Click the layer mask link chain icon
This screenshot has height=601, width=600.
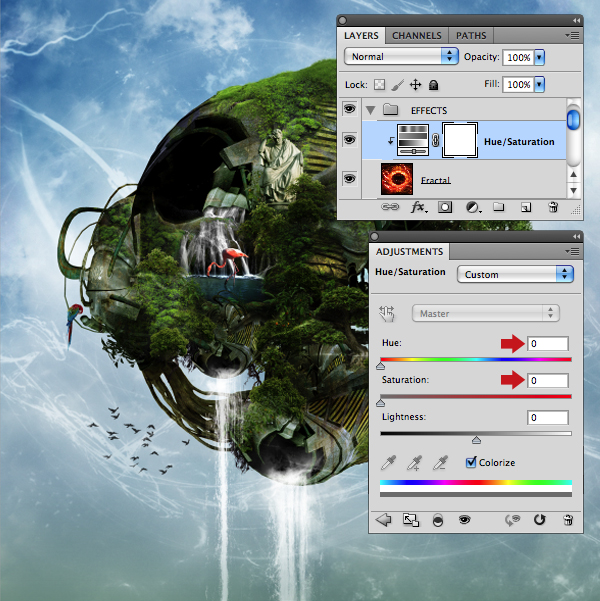coord(436,140)
